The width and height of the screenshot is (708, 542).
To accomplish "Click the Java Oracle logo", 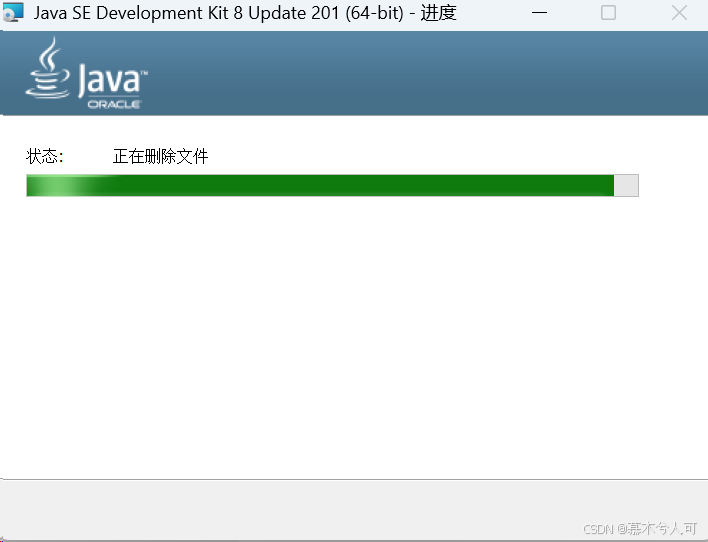I will pos(86,73).
